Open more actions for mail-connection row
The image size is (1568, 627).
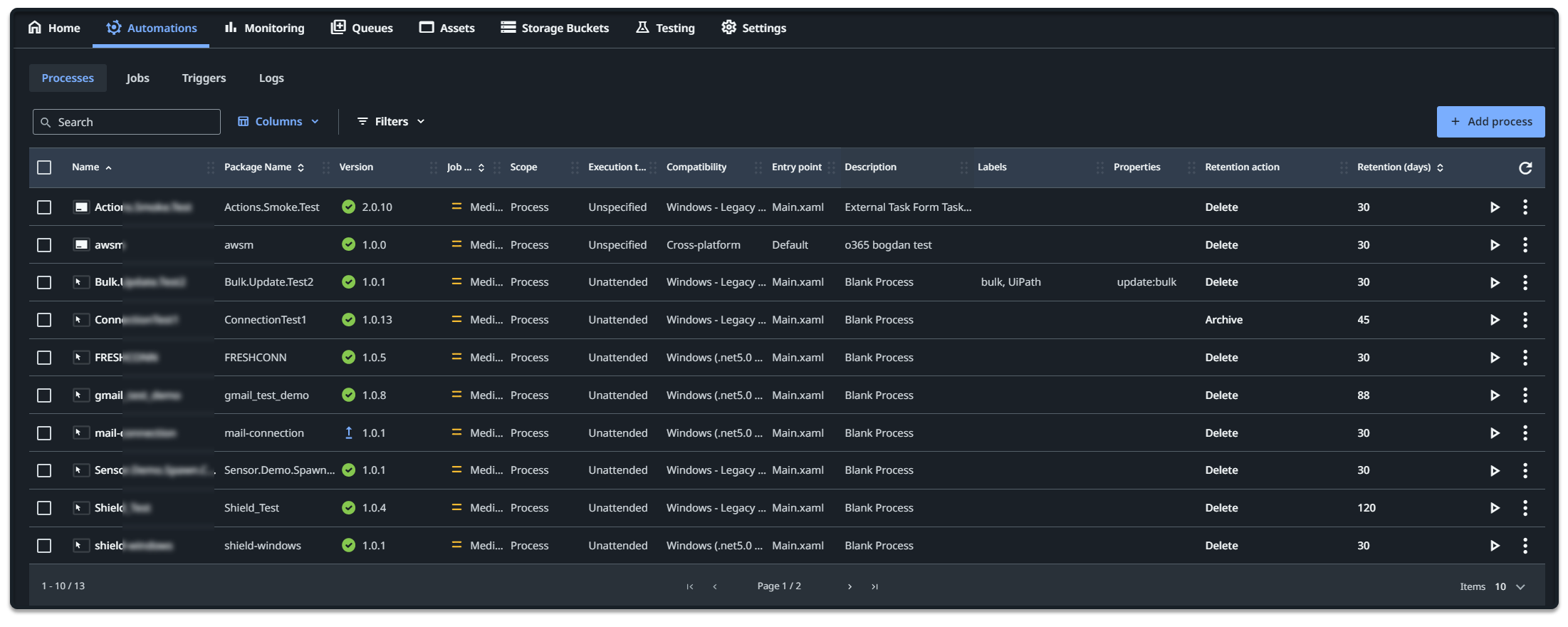tap(1525, 433)
